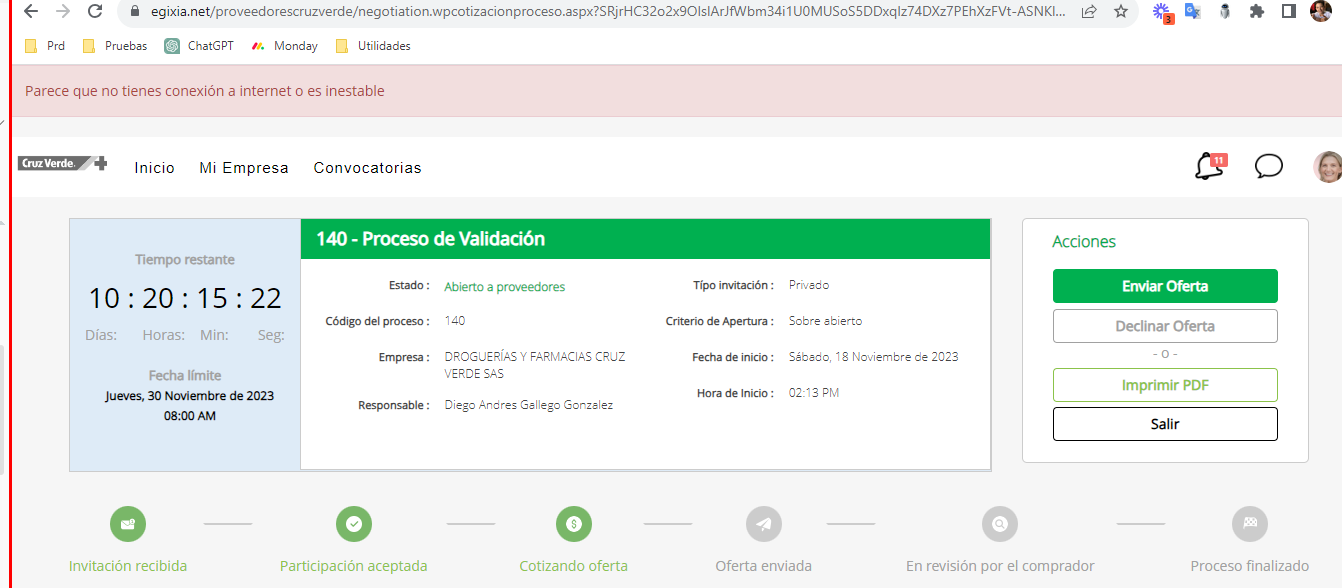Click the user profile avatar photo
Screen dimensions: 1342x588
1327,167
